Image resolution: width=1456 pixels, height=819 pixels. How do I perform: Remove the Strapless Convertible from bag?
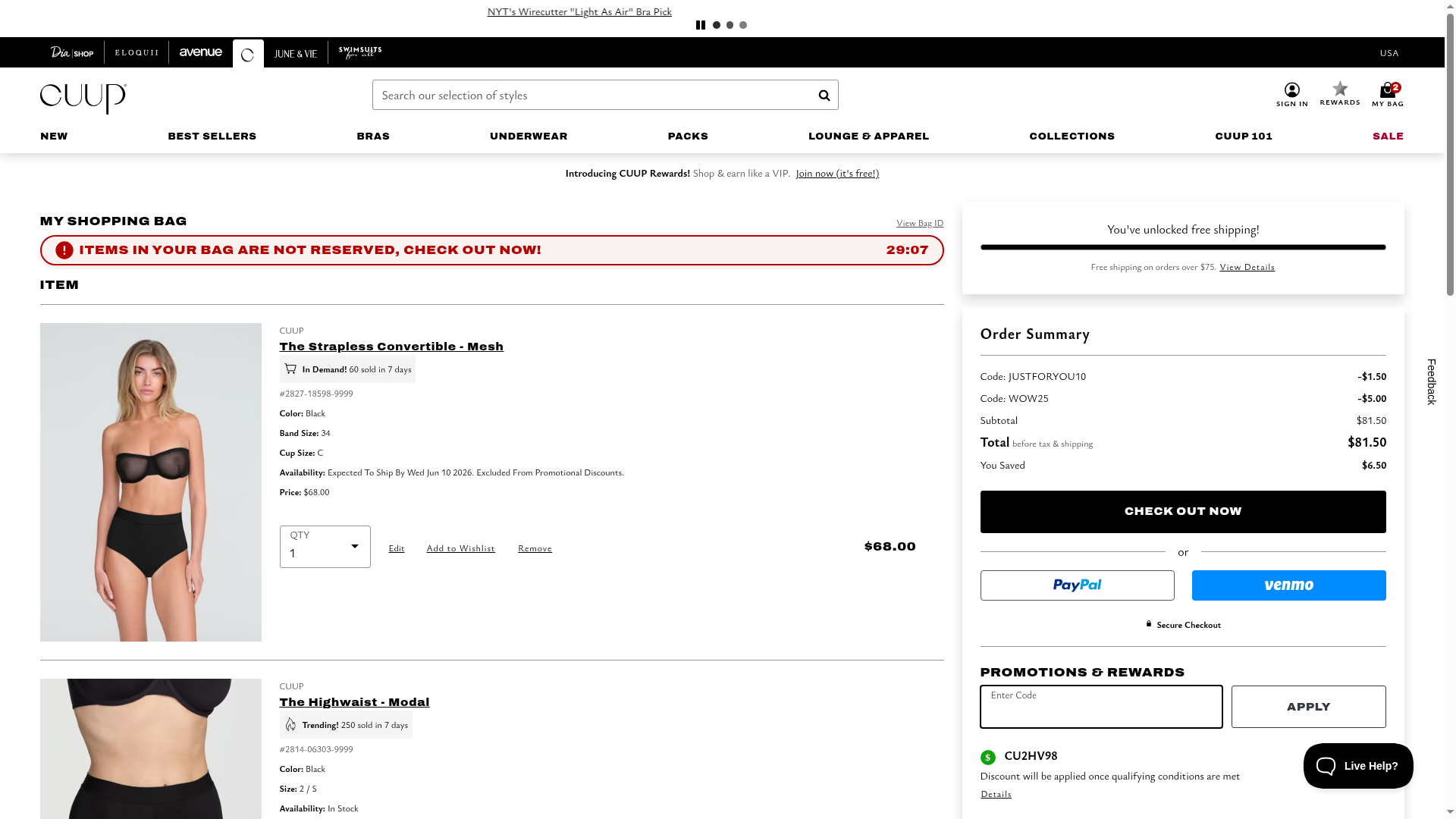tap(535, 548)
